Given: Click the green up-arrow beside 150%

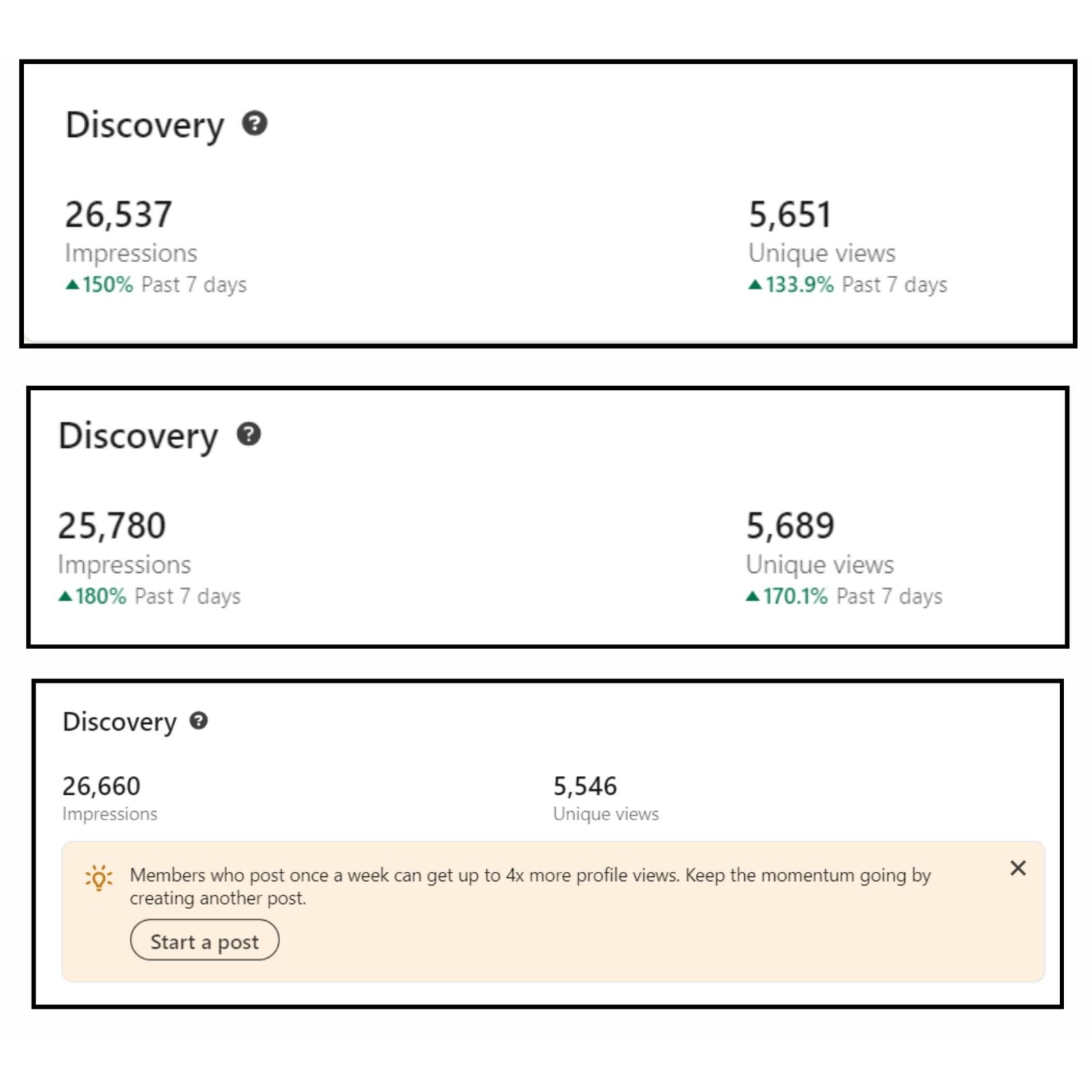Looking at the screenshot, I should [x=72, y=284].
